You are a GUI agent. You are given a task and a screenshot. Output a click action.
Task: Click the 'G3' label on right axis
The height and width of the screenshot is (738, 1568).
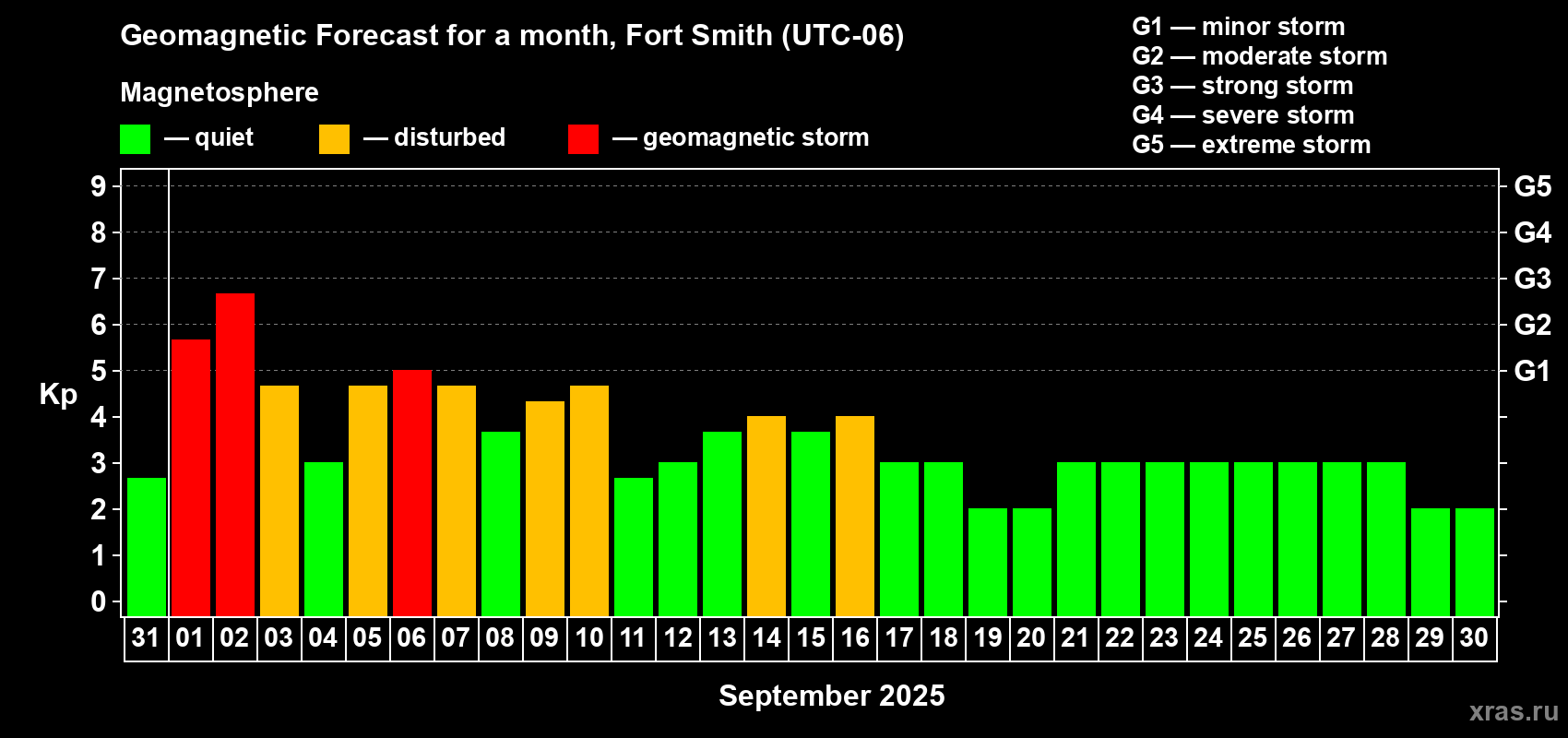1533,279
